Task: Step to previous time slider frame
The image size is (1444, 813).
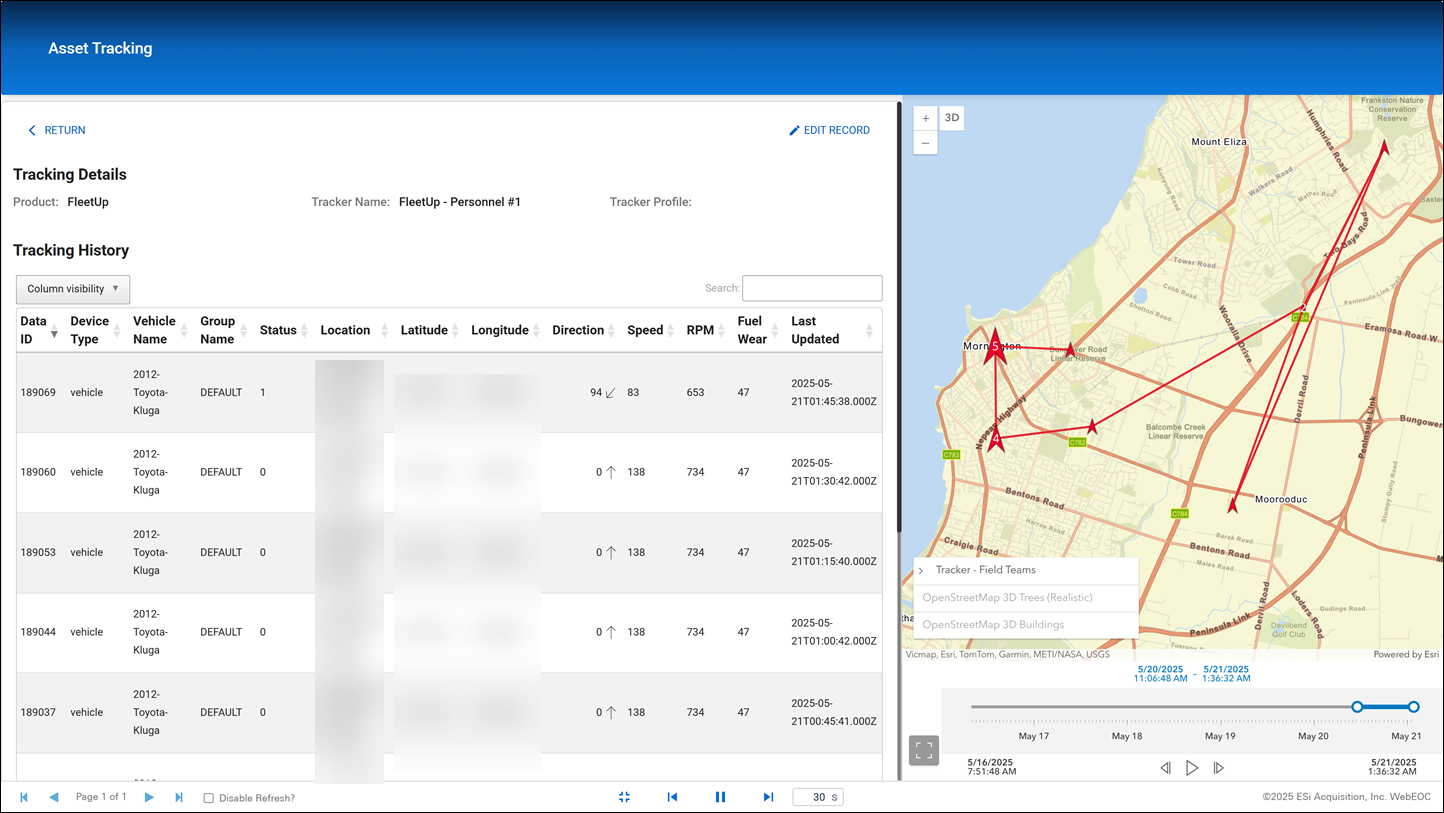Action: (1165, 768)
